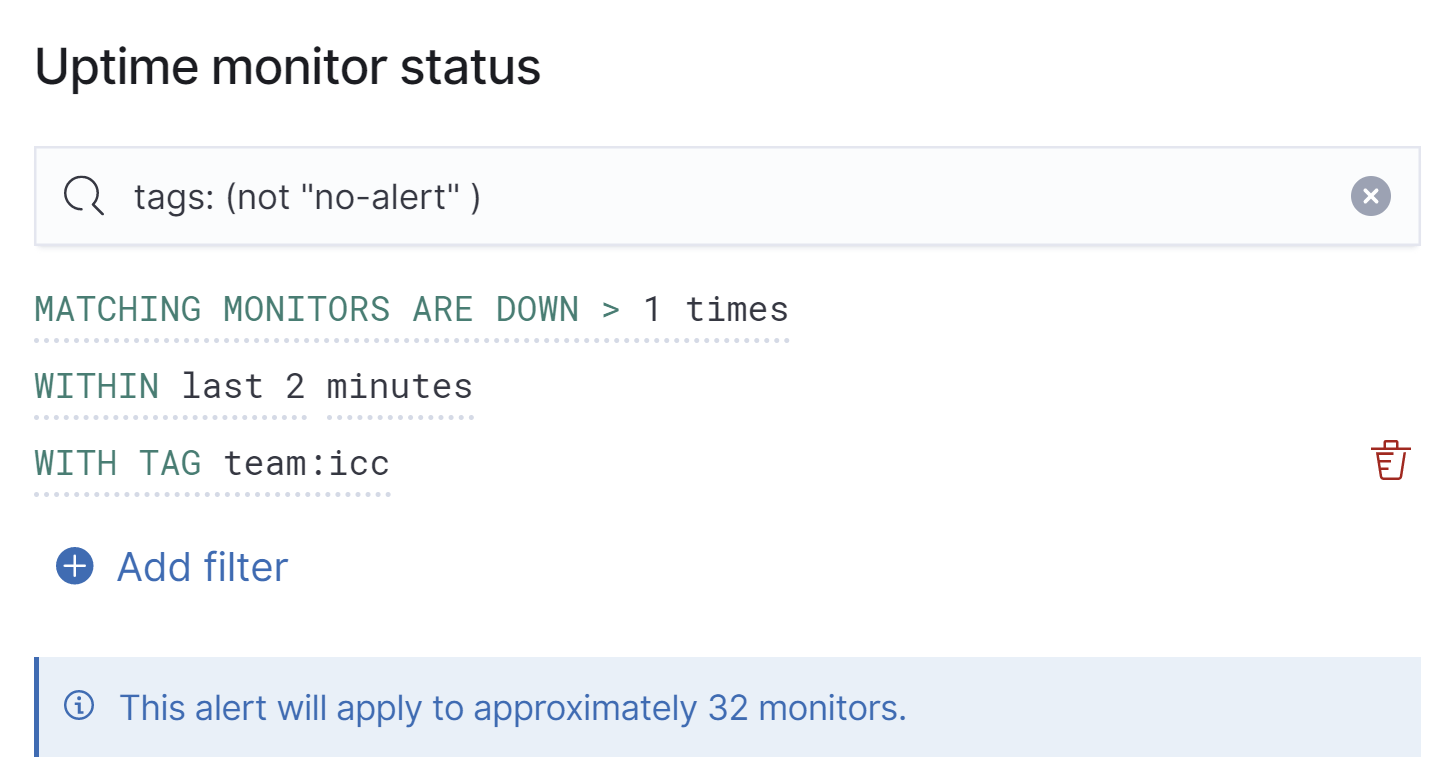1451x772 pixels.
Task: Click the blue plus icon beside Add filter
Action: (x=75, y=567)
